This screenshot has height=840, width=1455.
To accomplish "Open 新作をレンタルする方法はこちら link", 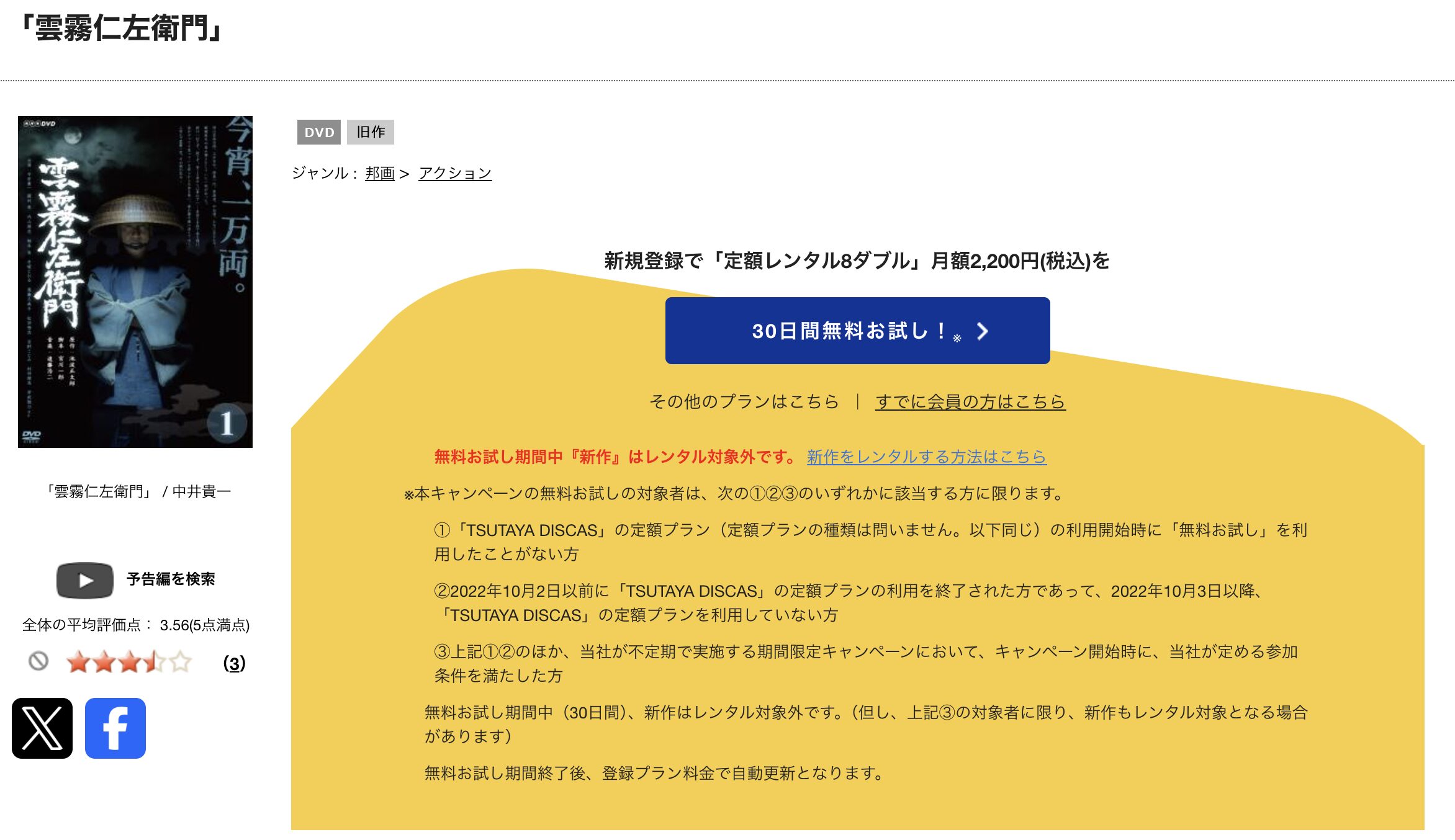I will click(x=927, y=457).
